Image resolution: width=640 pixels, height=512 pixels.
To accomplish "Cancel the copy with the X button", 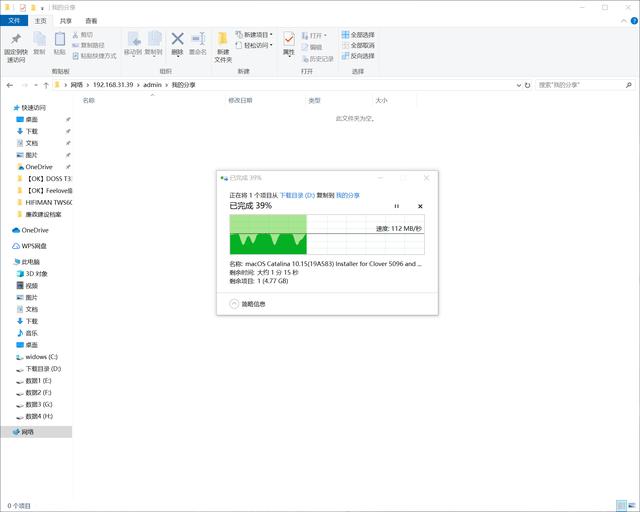I will pos(420,206).
